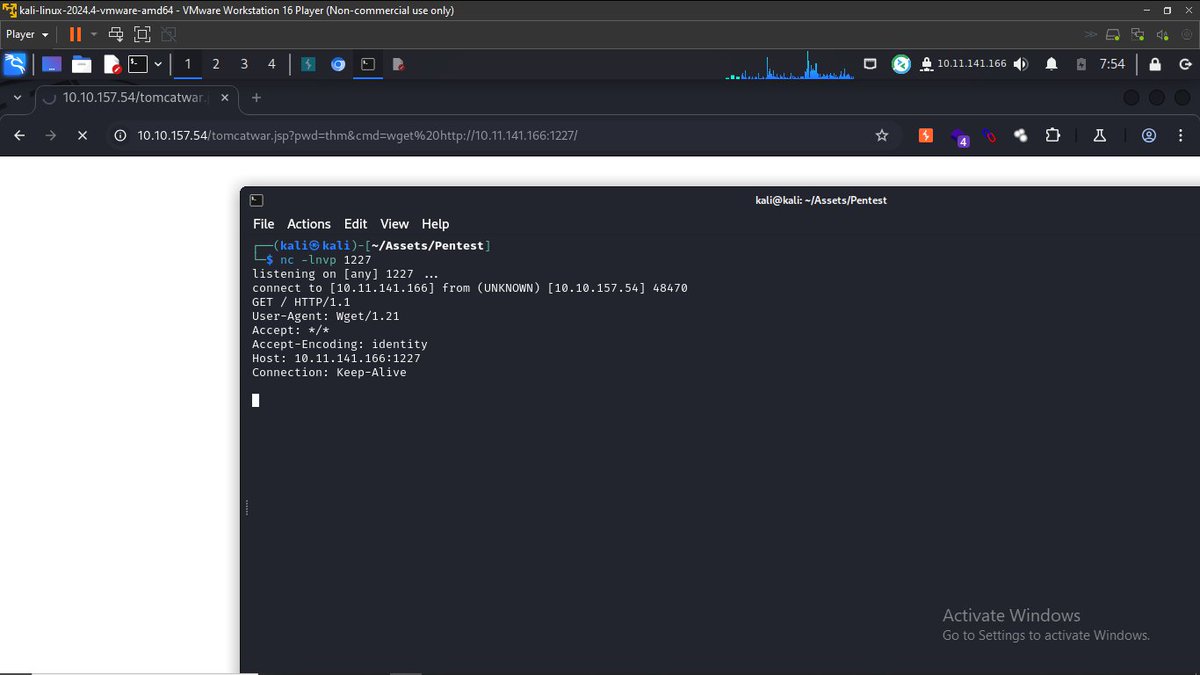The width and height of the screenshot is (1200, 675).
Task: Go forward in the browser
Action: (51, 135)
